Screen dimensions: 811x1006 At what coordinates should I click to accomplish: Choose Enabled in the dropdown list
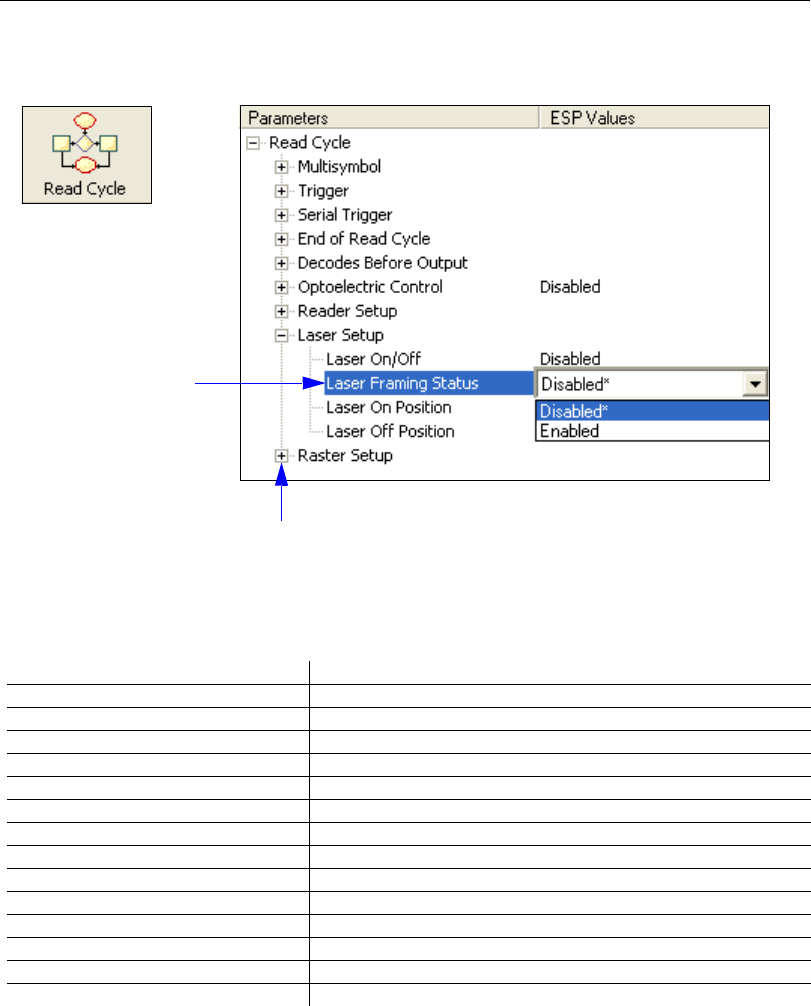pos(653,431)
